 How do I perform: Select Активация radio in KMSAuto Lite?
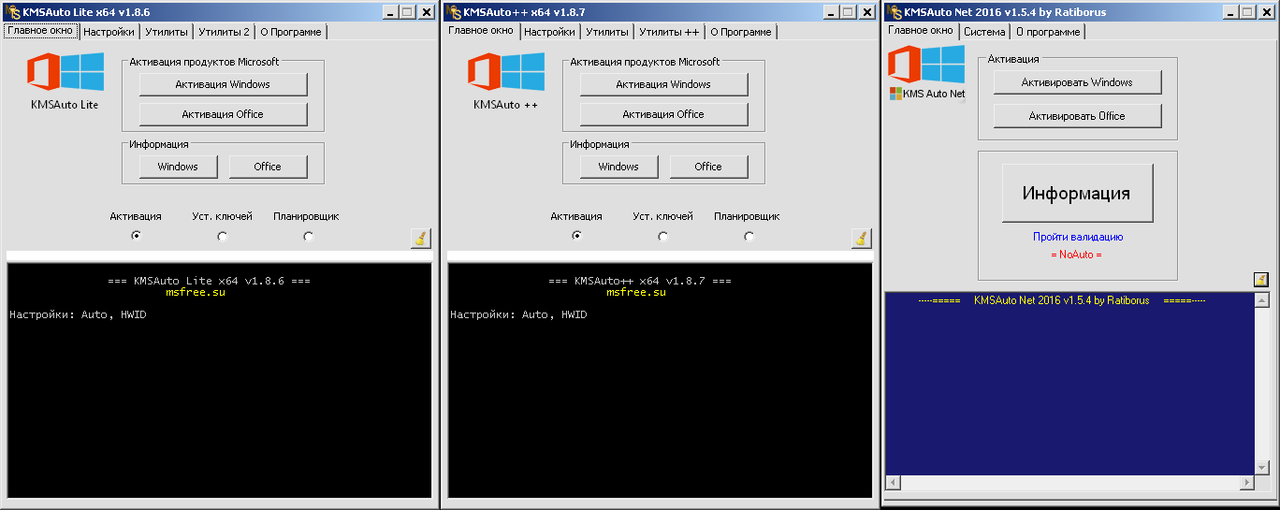pyautogui.click(x=136, y=236)
